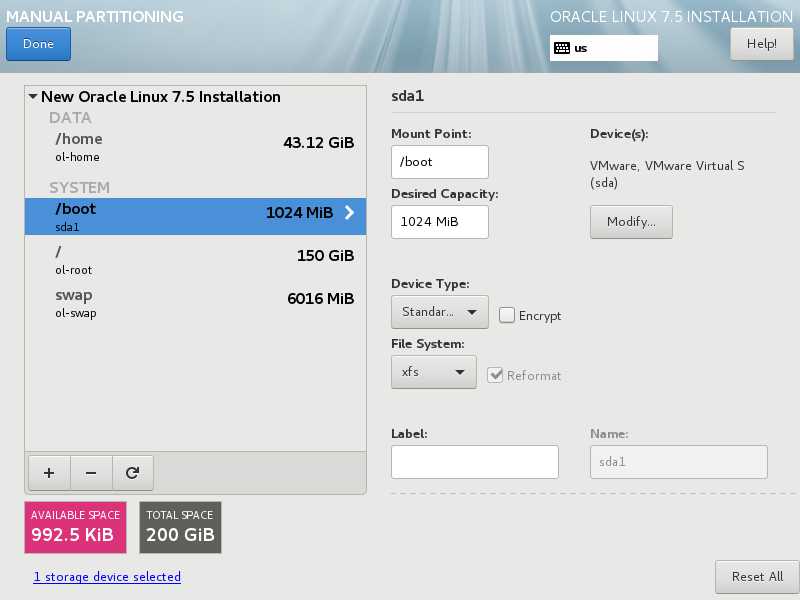Click the disabled Name field showing sda1
The height and width of the screenshot is (600, 800).
coord(679,462)
